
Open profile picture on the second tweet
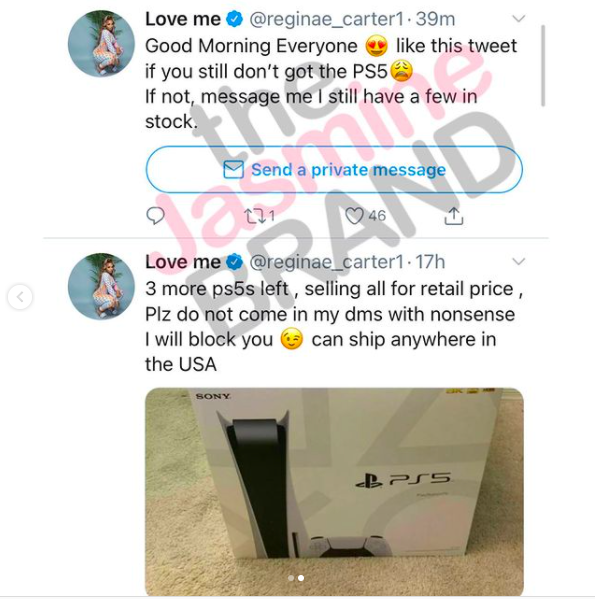(x=101, y=286)
